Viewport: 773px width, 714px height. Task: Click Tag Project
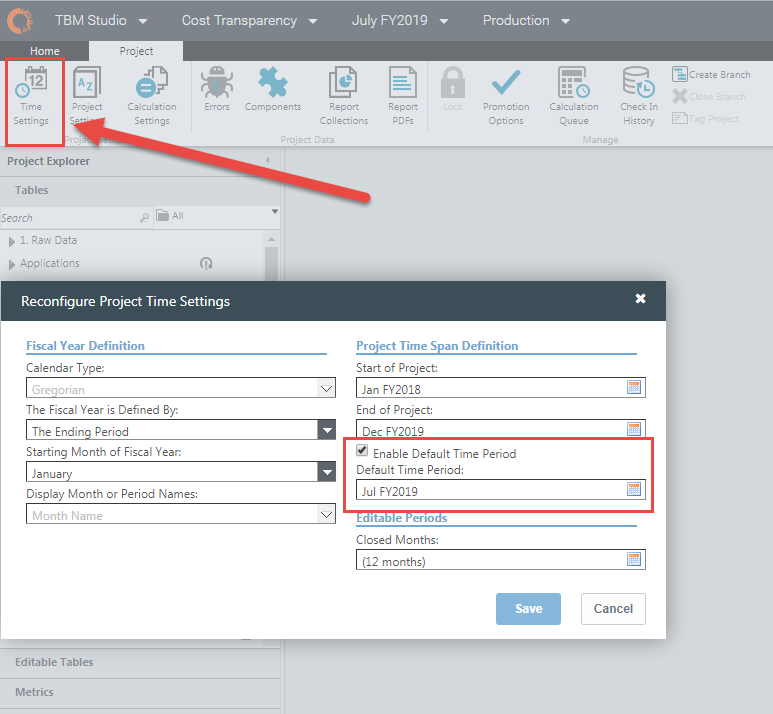tap(705, 118)
